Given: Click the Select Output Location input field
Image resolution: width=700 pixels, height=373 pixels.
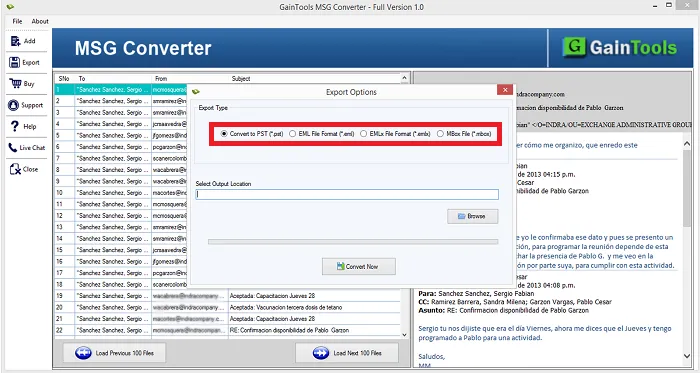Looking at the screenshot, I should pyautogui.click(x=347, y=195).
